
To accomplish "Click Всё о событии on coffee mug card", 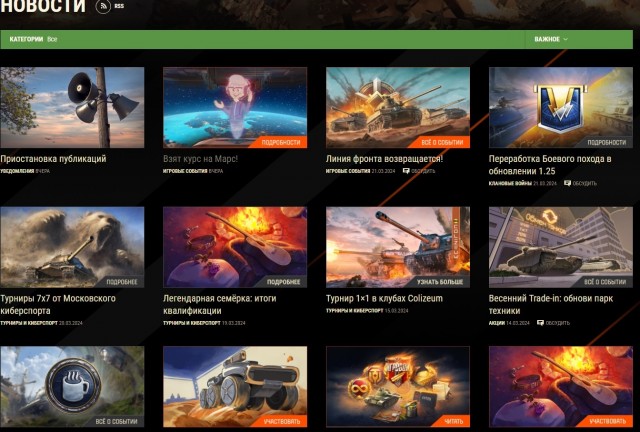I will coord(116,421).
